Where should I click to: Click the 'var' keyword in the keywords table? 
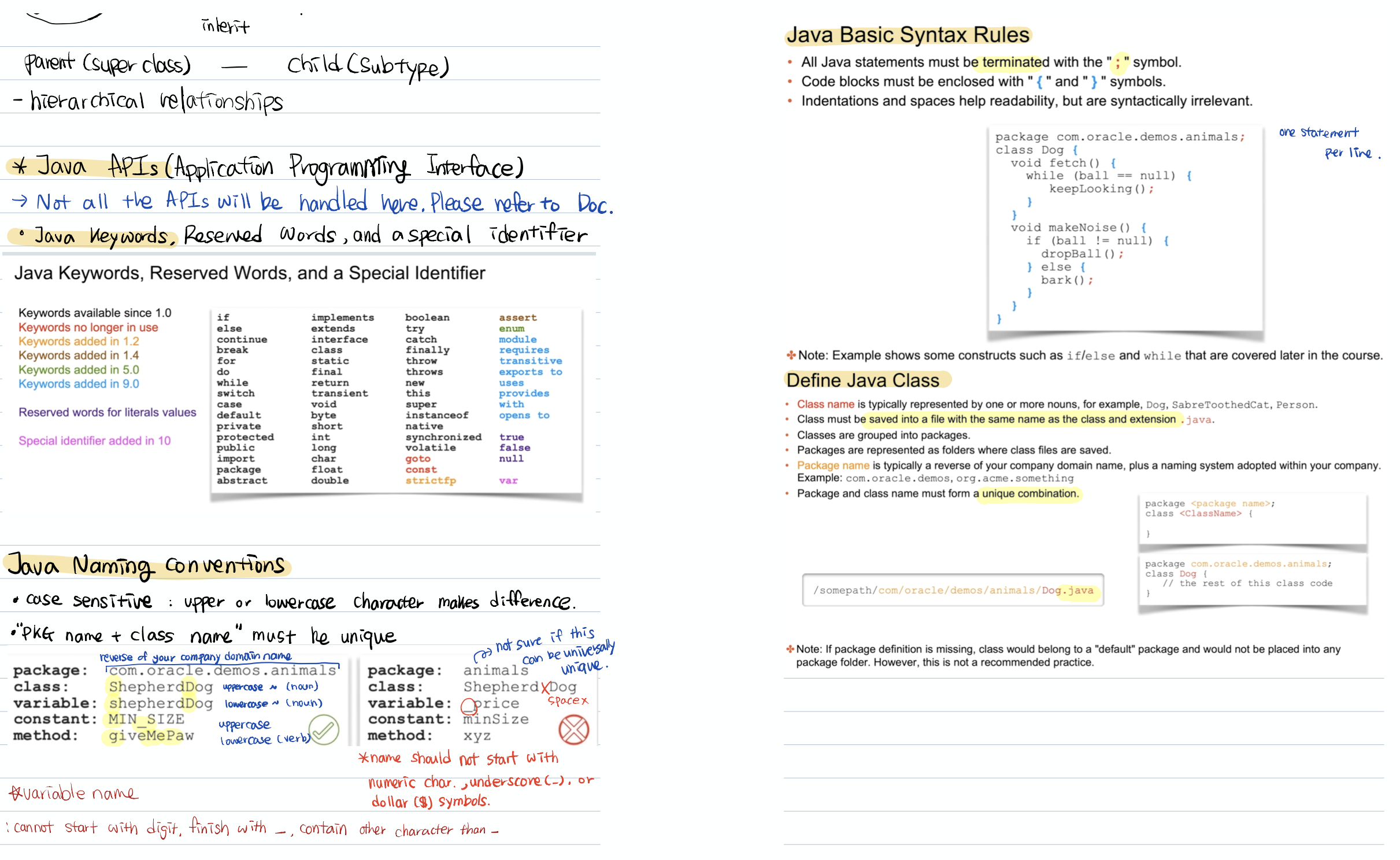[508, 481]
